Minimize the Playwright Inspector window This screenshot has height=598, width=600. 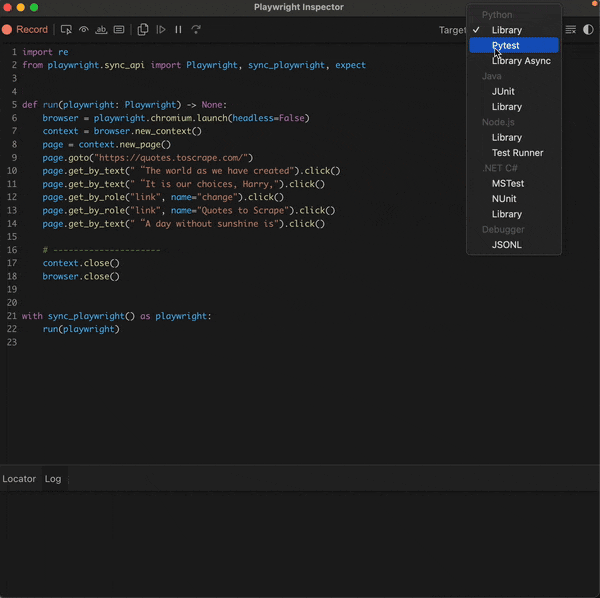21,7
